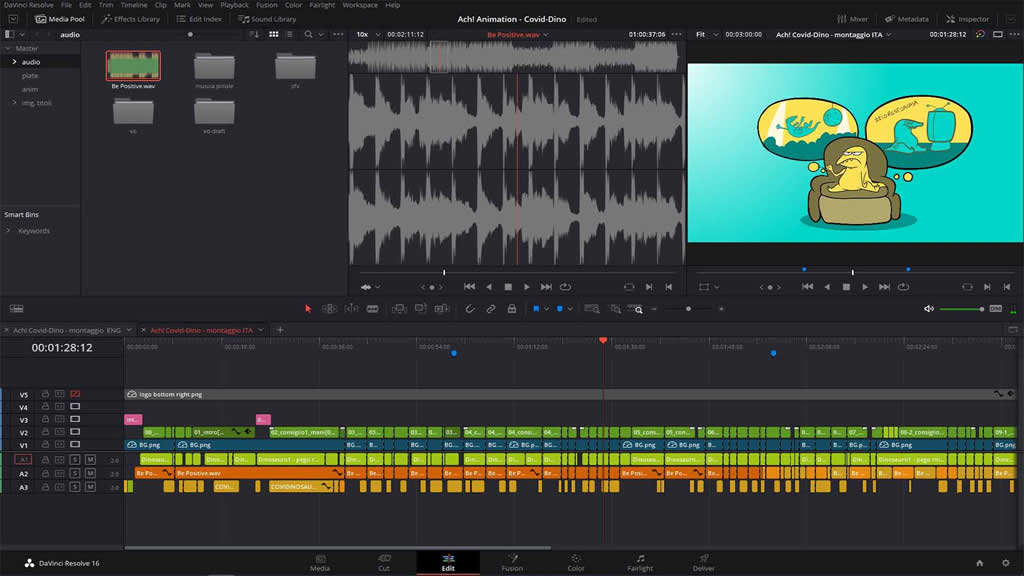Expand Keywords under Smart Bins
The width and height of the screenshot is (1024, 576).
point(8,231)
